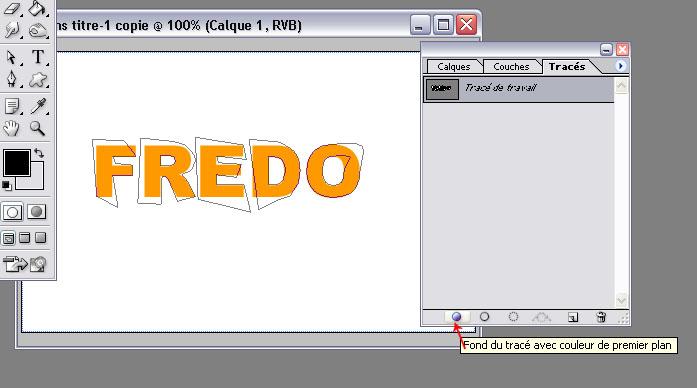Viewport: 697px width, 388px height.
Task: Open the Calques tab
Action: click(x=453, y=67)
